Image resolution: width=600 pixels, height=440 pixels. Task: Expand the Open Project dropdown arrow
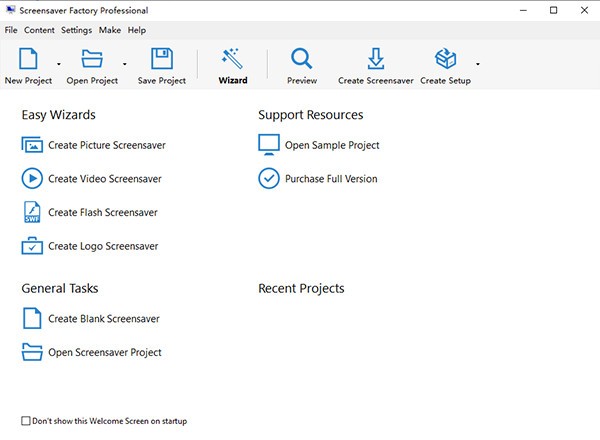pyautogui.click(x=124, y=65)
